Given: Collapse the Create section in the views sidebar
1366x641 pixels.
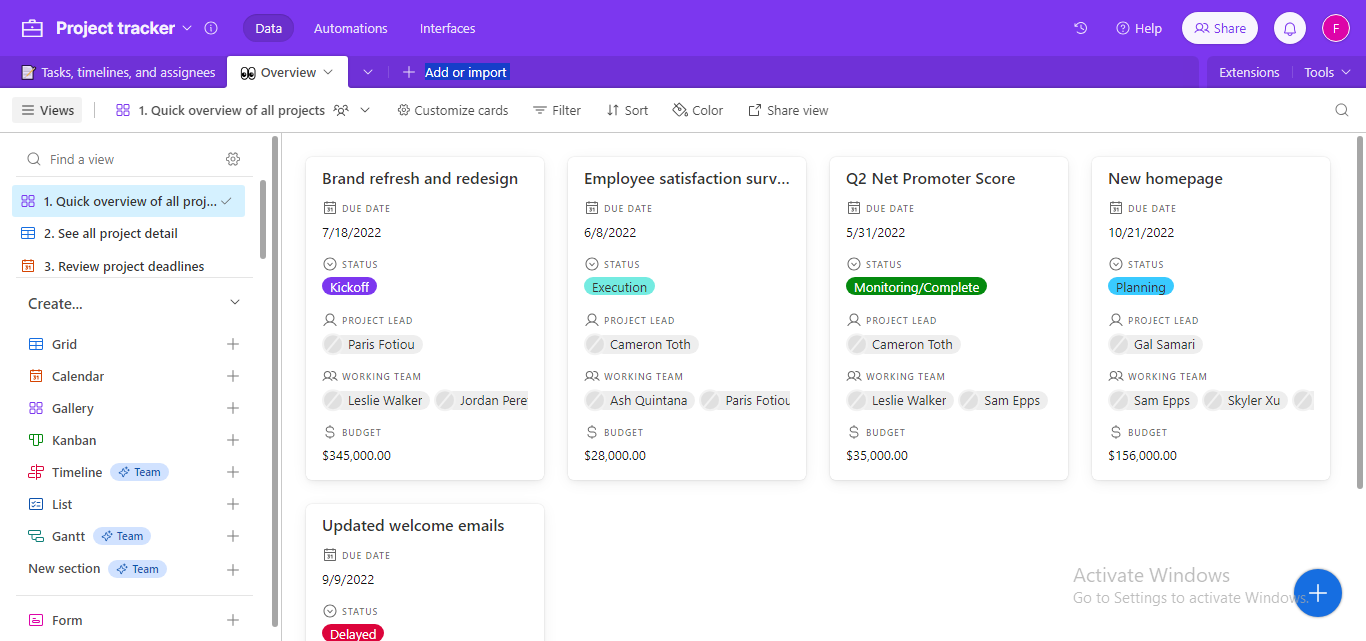Looking at the screenshot, I should (234, 302).
